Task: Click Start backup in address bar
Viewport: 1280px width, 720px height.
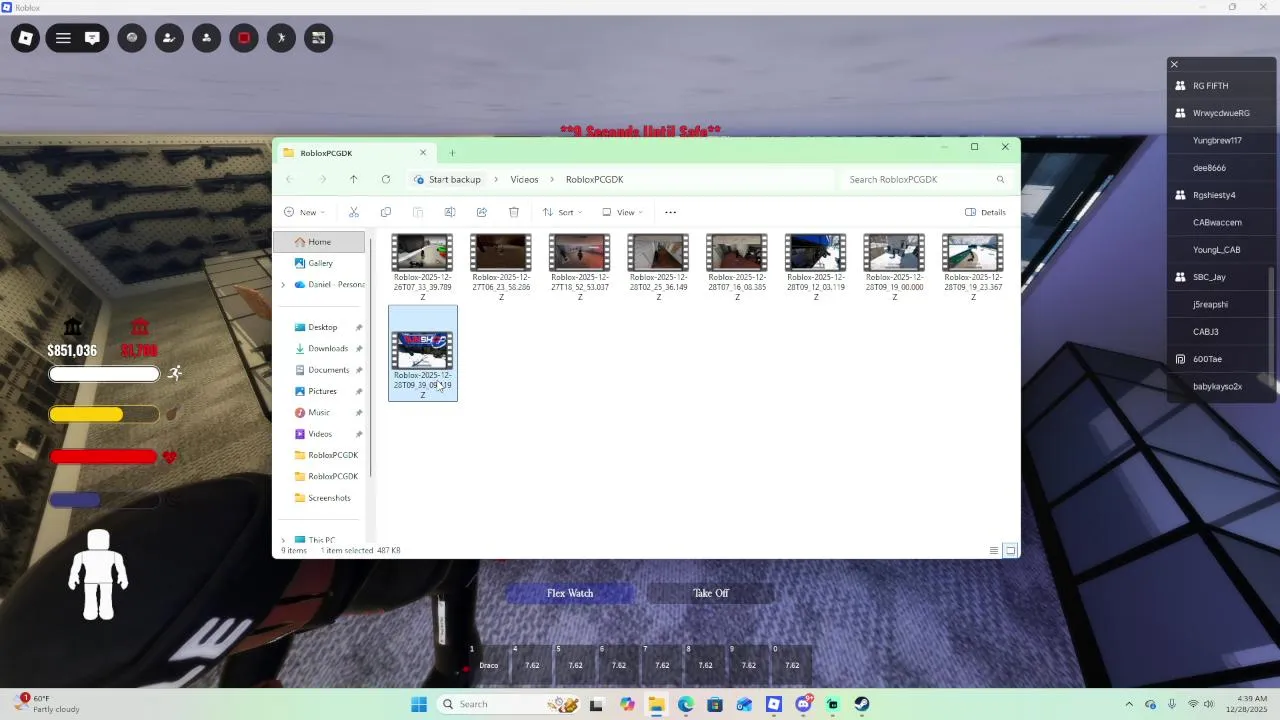Action: point(447,179)
